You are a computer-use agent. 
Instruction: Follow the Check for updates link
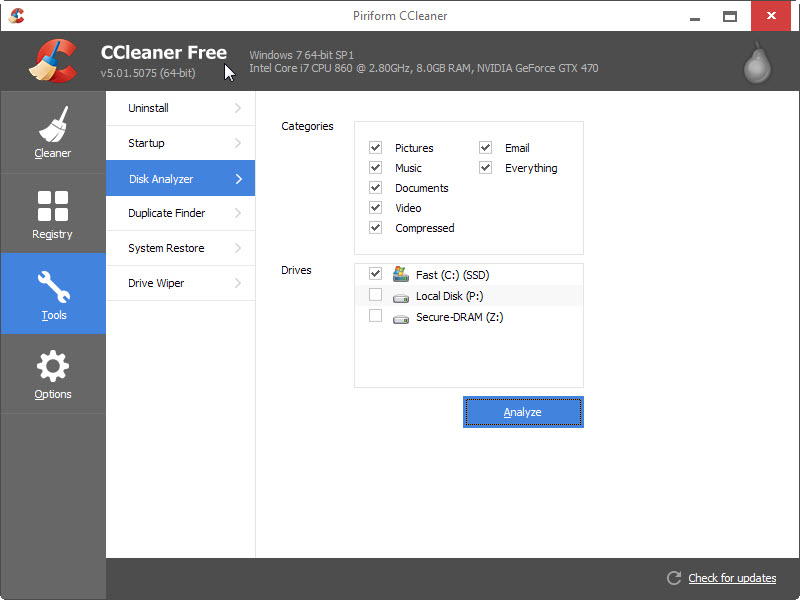[732, 578]
